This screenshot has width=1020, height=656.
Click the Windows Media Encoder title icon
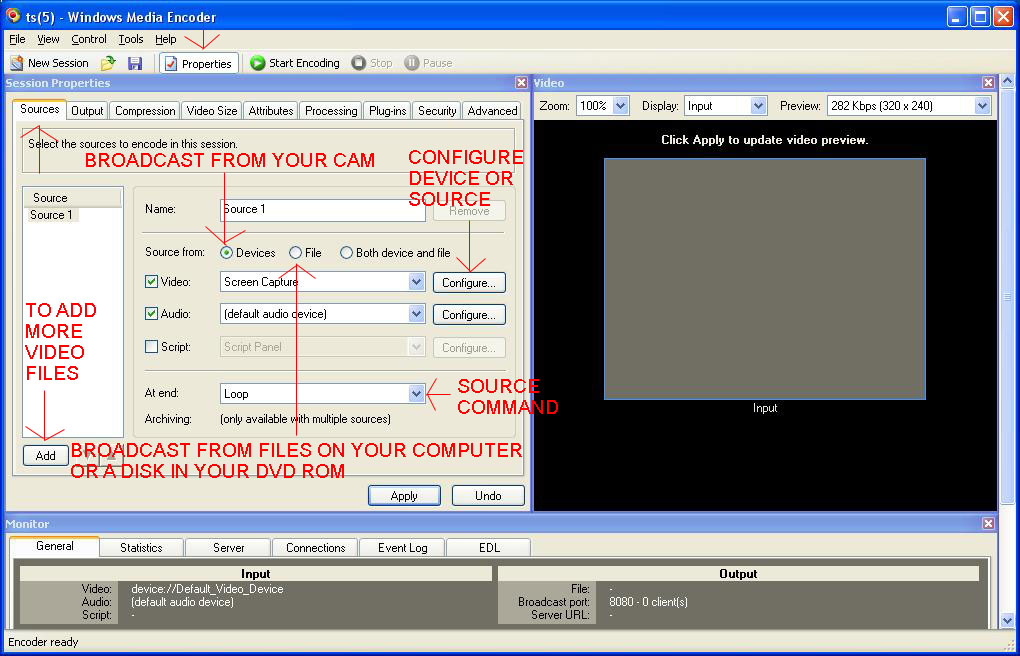click(x=13, y=16)
